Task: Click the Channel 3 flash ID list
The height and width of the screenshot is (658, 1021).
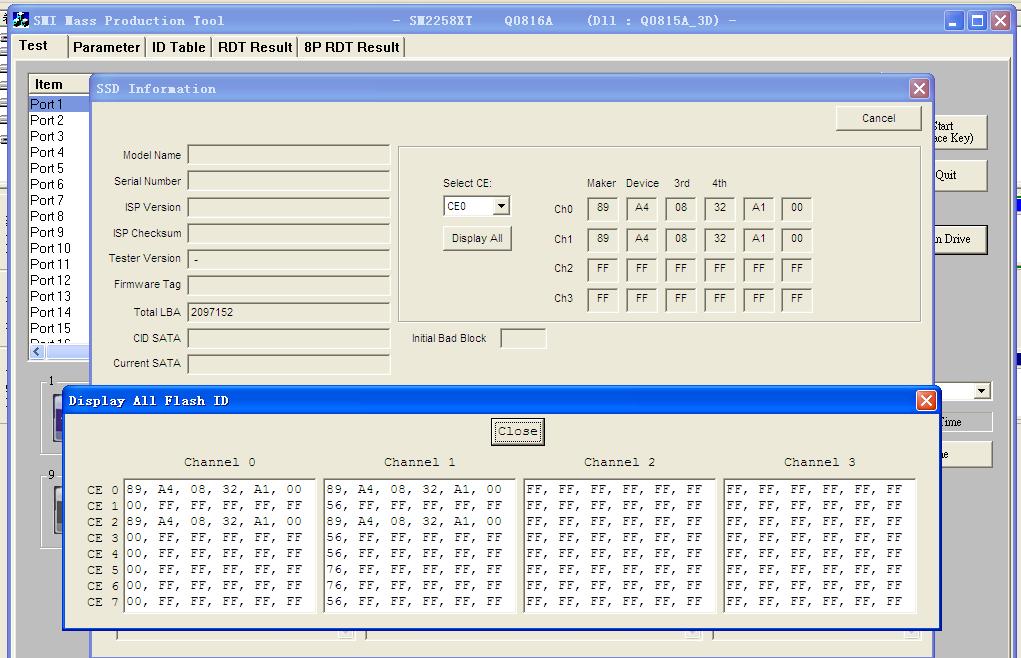Action: point(819,545)
